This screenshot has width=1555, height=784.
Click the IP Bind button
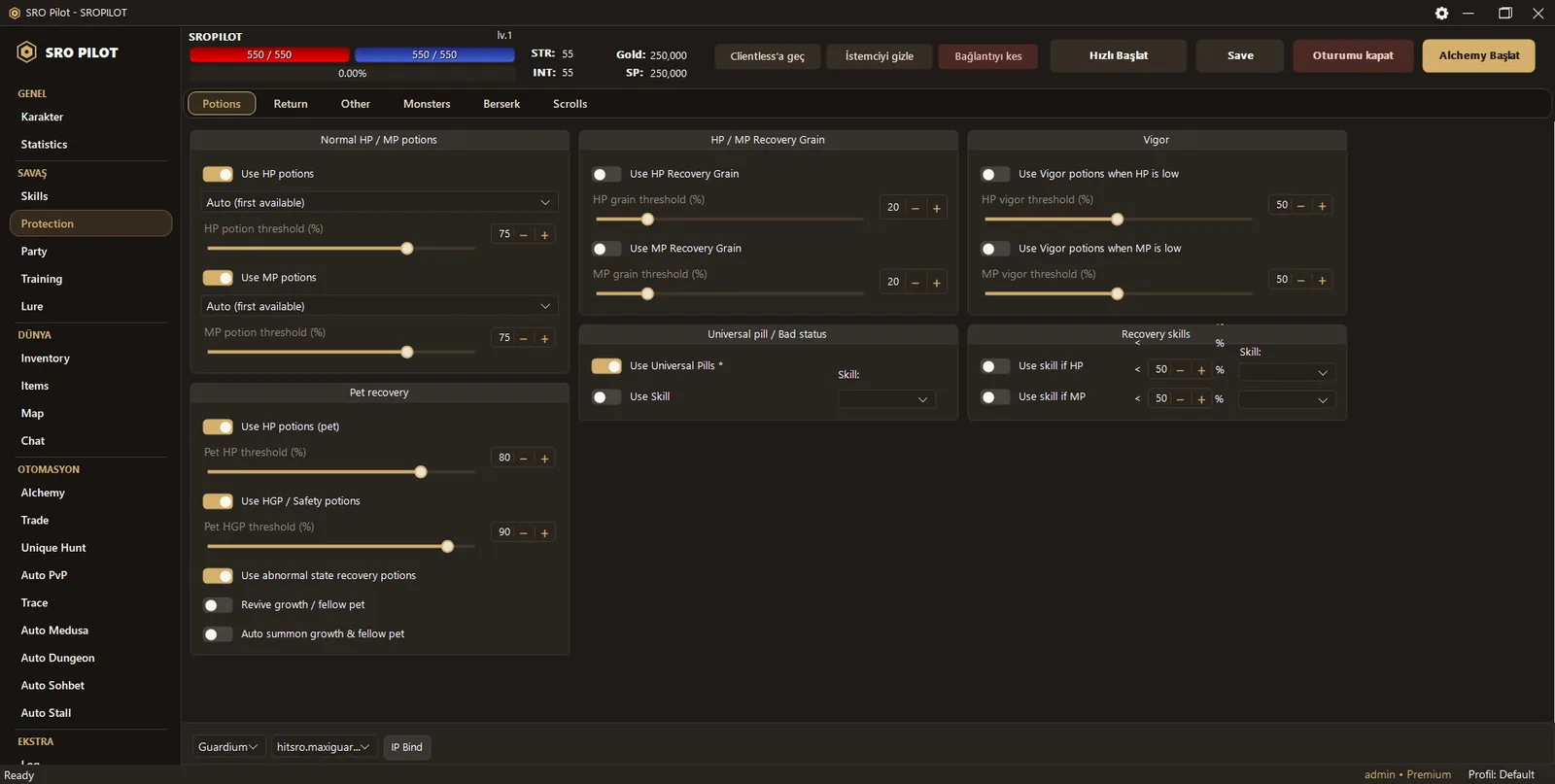[x=406, y=747]
